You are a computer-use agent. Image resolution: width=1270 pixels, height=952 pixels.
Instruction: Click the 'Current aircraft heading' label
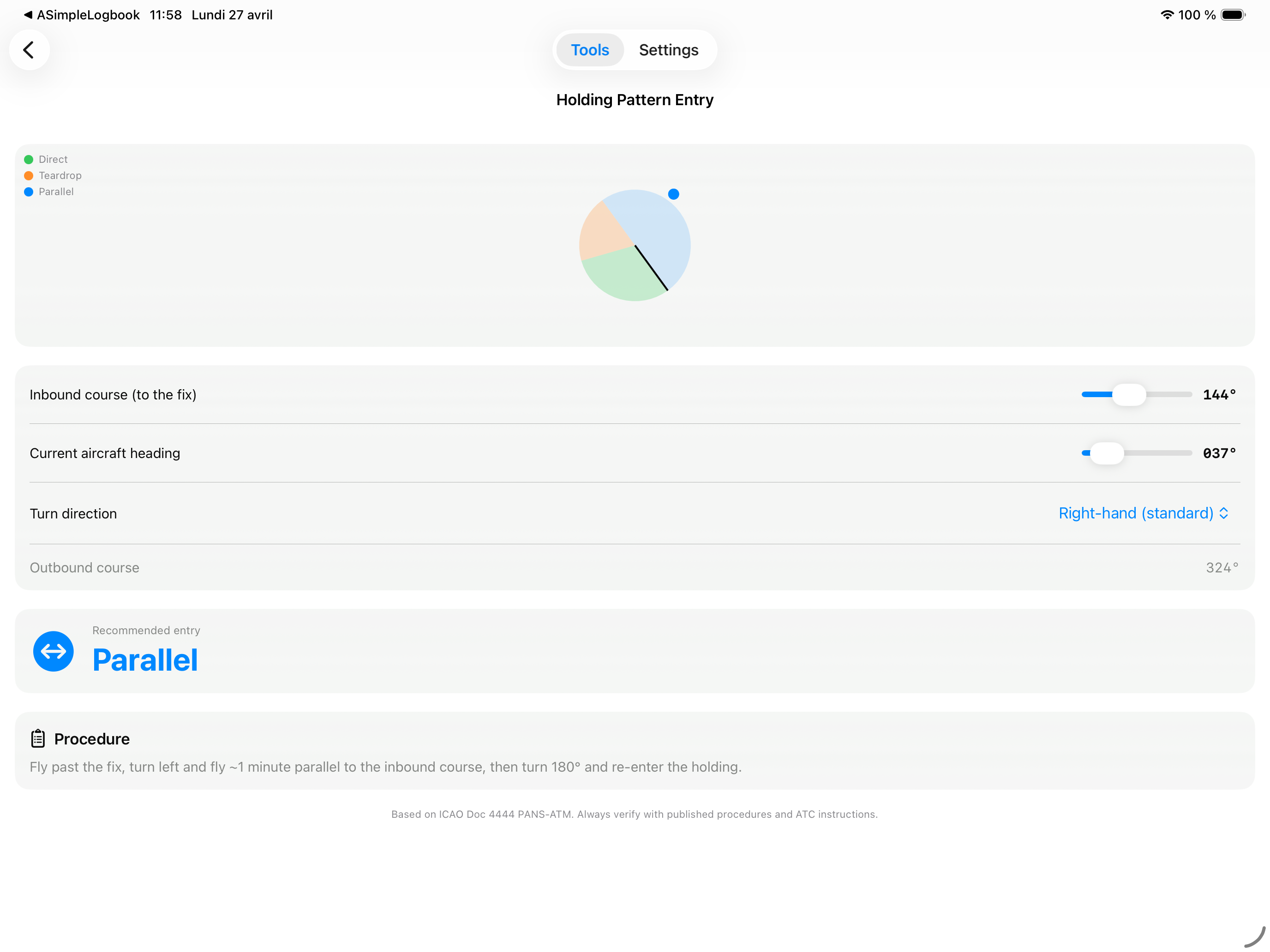pyautogui.click(x=105, y=453)
